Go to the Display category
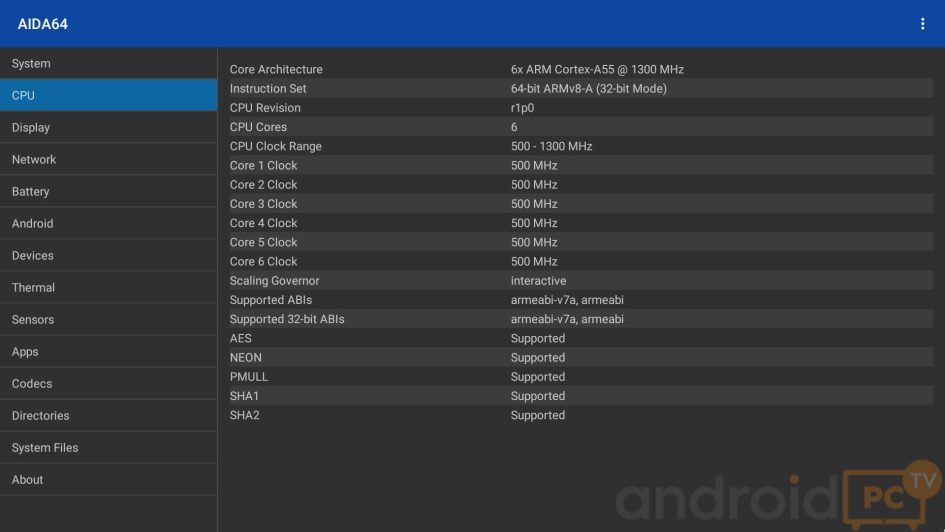945x532 pixels. pos(108,128)
